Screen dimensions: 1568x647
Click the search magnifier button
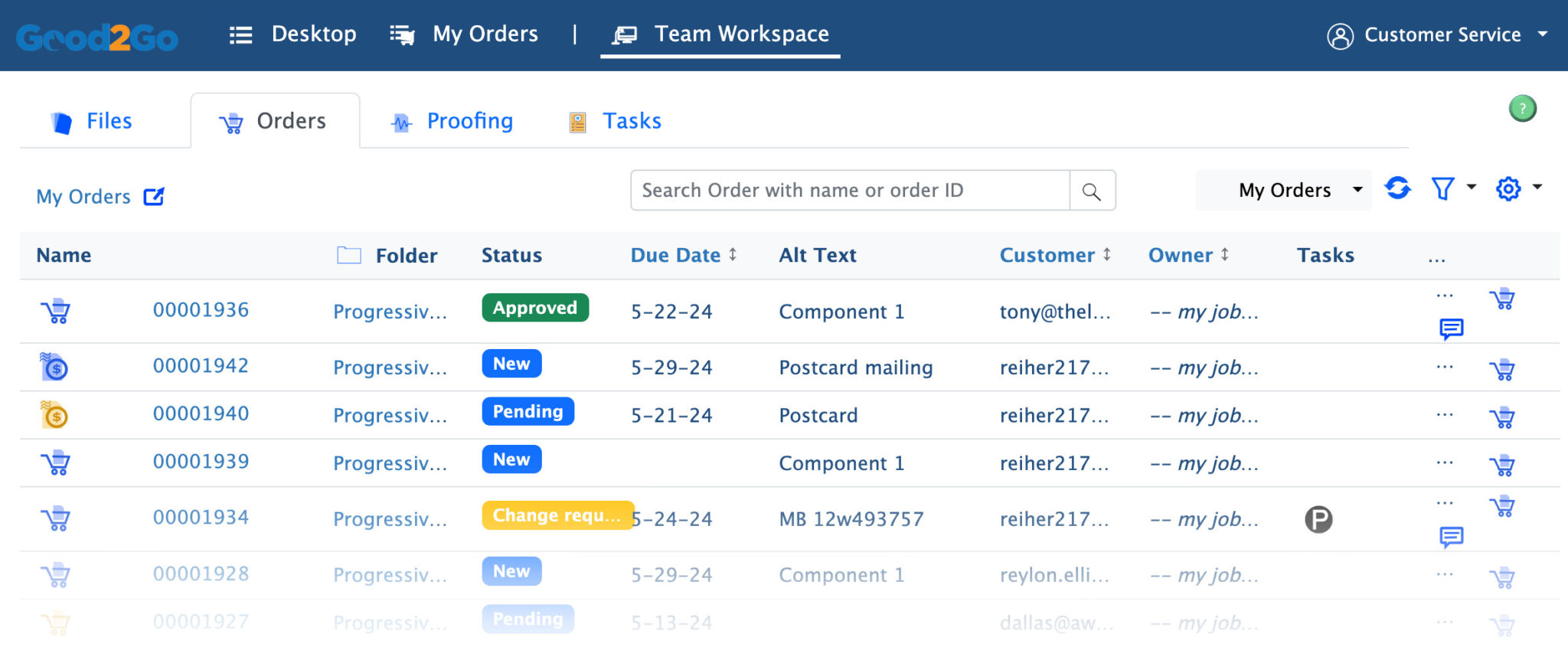(x=1092, y=191)
